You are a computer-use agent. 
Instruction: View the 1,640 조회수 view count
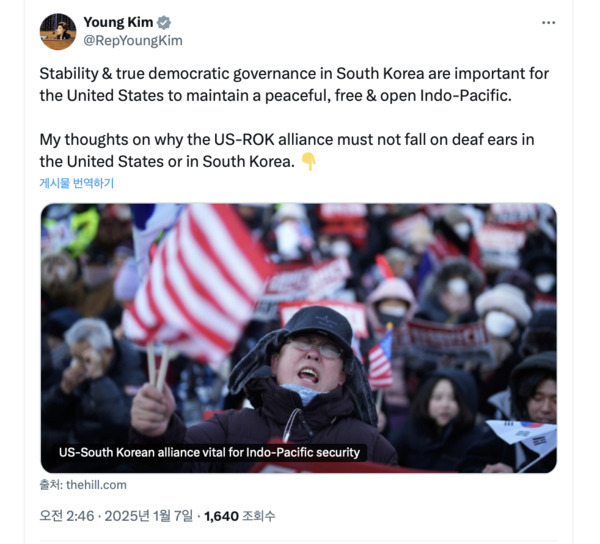point(240,516)
